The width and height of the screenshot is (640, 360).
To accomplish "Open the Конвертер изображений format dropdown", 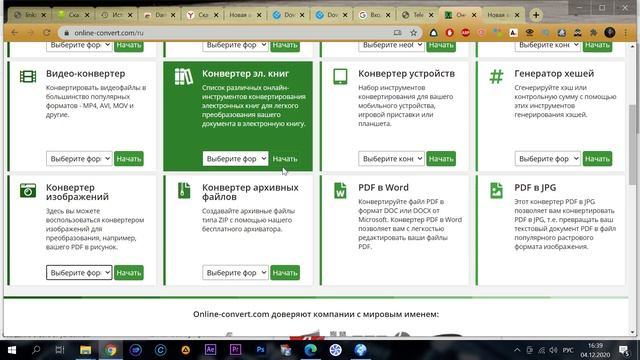I will (79, 272).
